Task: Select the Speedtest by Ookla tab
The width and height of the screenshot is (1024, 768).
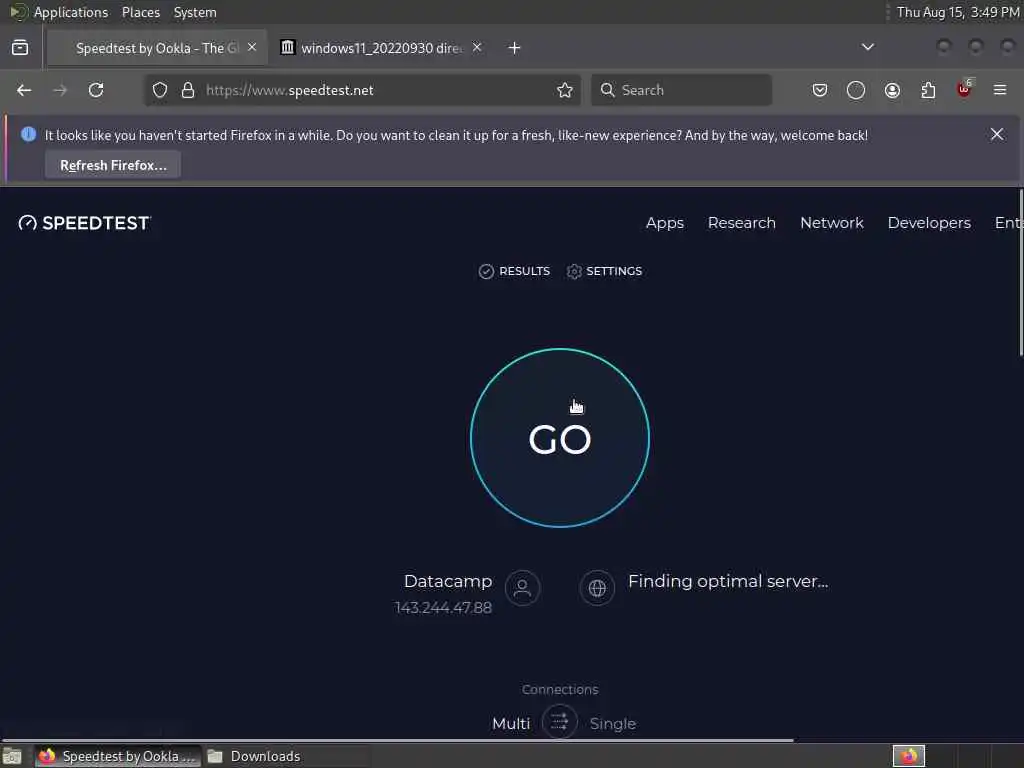Action: click(157, 48)
